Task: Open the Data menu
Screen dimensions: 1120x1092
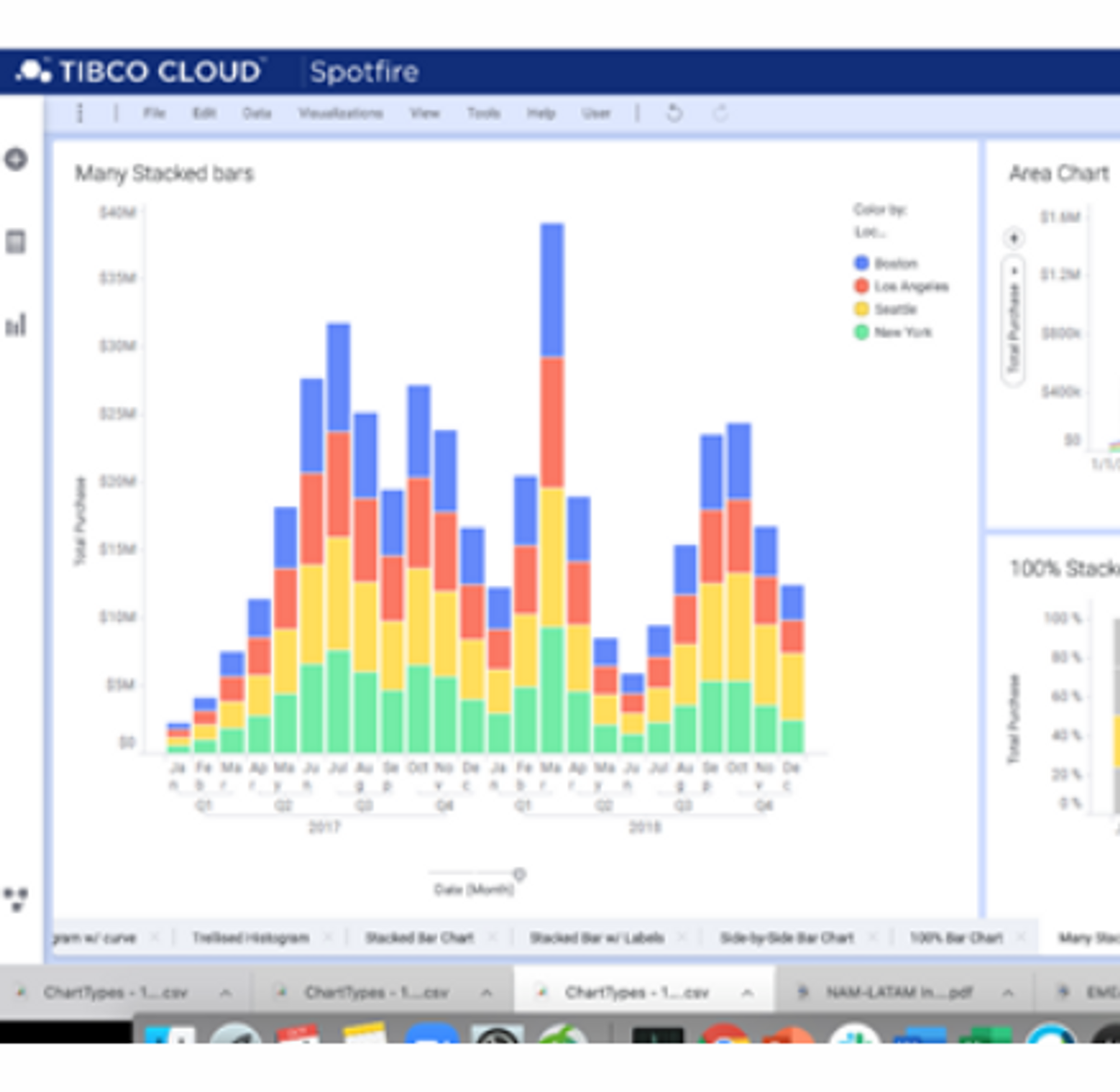Action: point(256,113)
